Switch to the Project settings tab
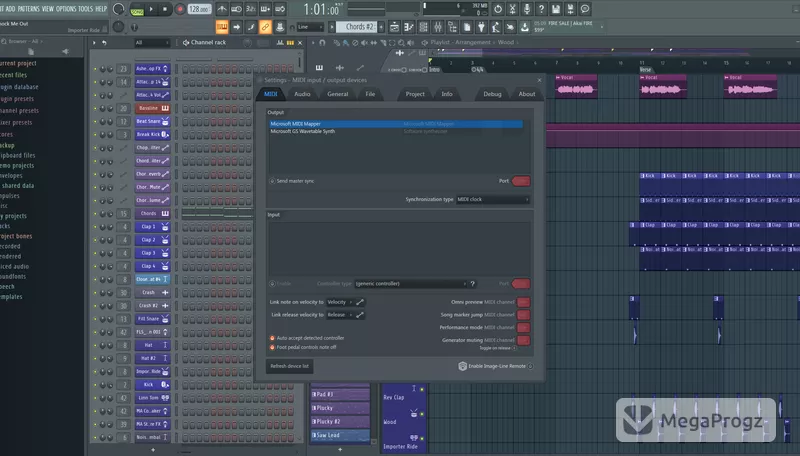 (415, 94)
